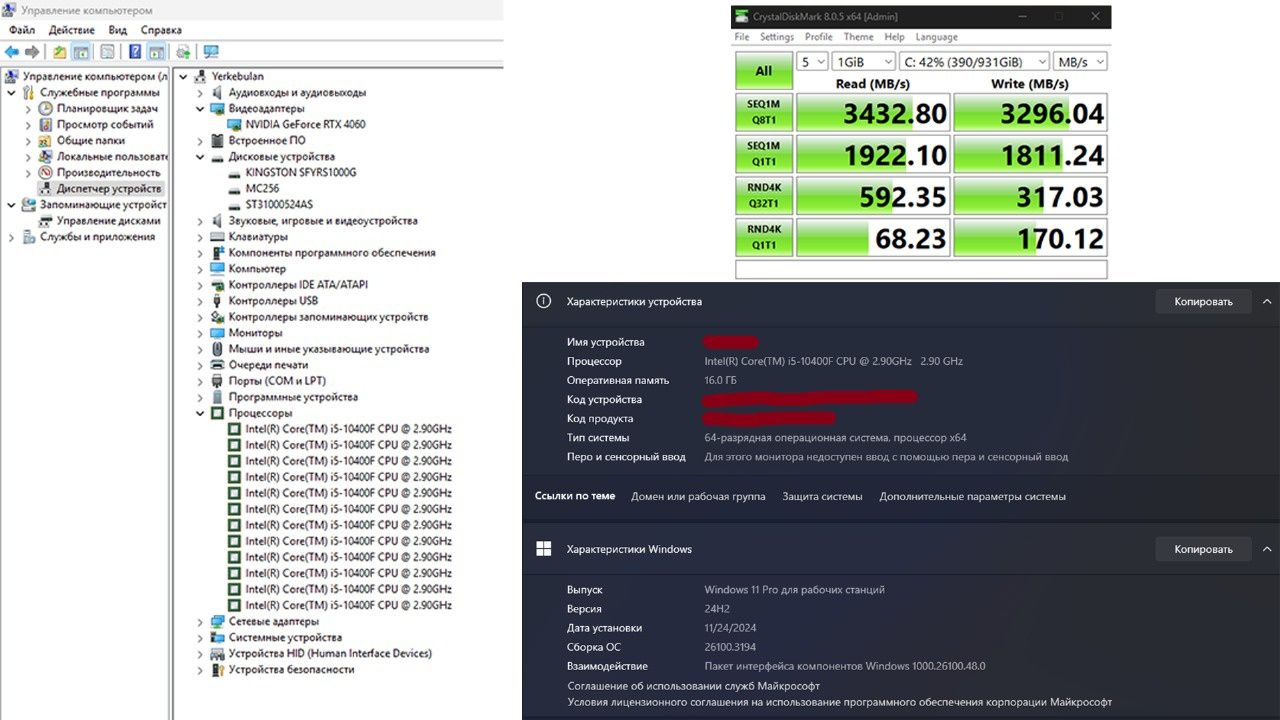
Task: Select the Планировщик задач clock icon
Action: [46, 108]
